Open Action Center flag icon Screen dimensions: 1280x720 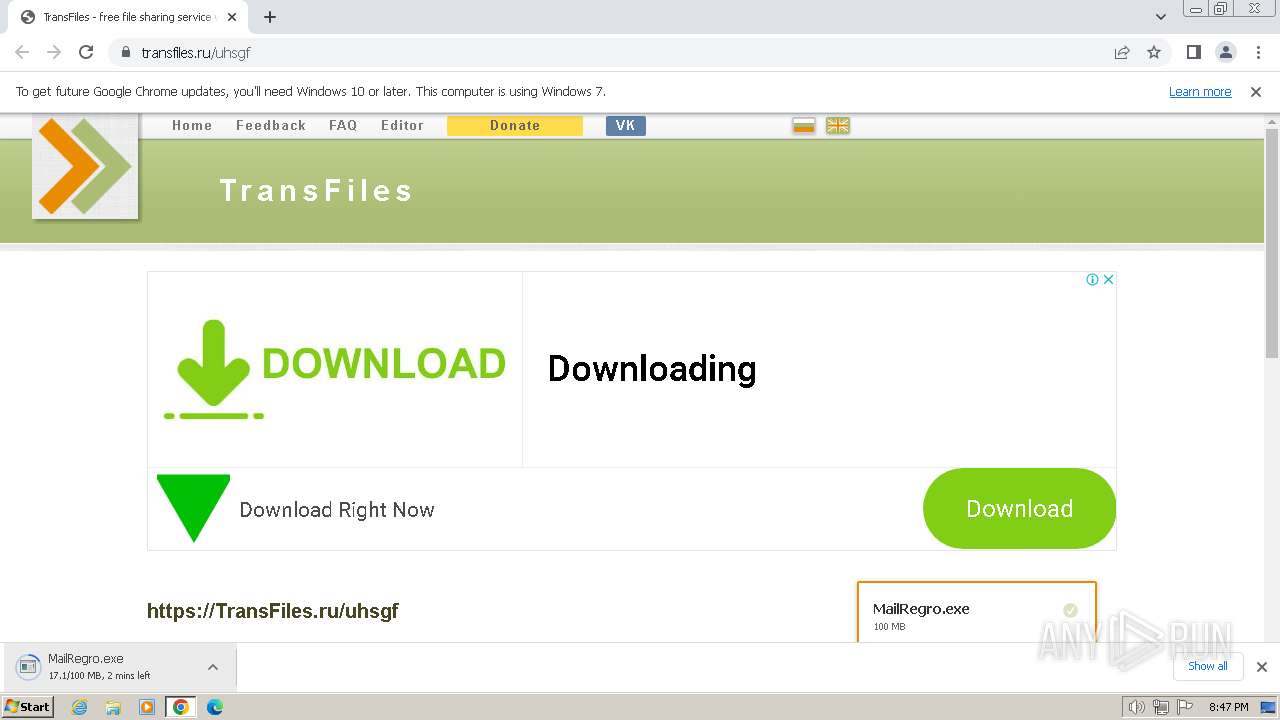tap(1184, 707)
